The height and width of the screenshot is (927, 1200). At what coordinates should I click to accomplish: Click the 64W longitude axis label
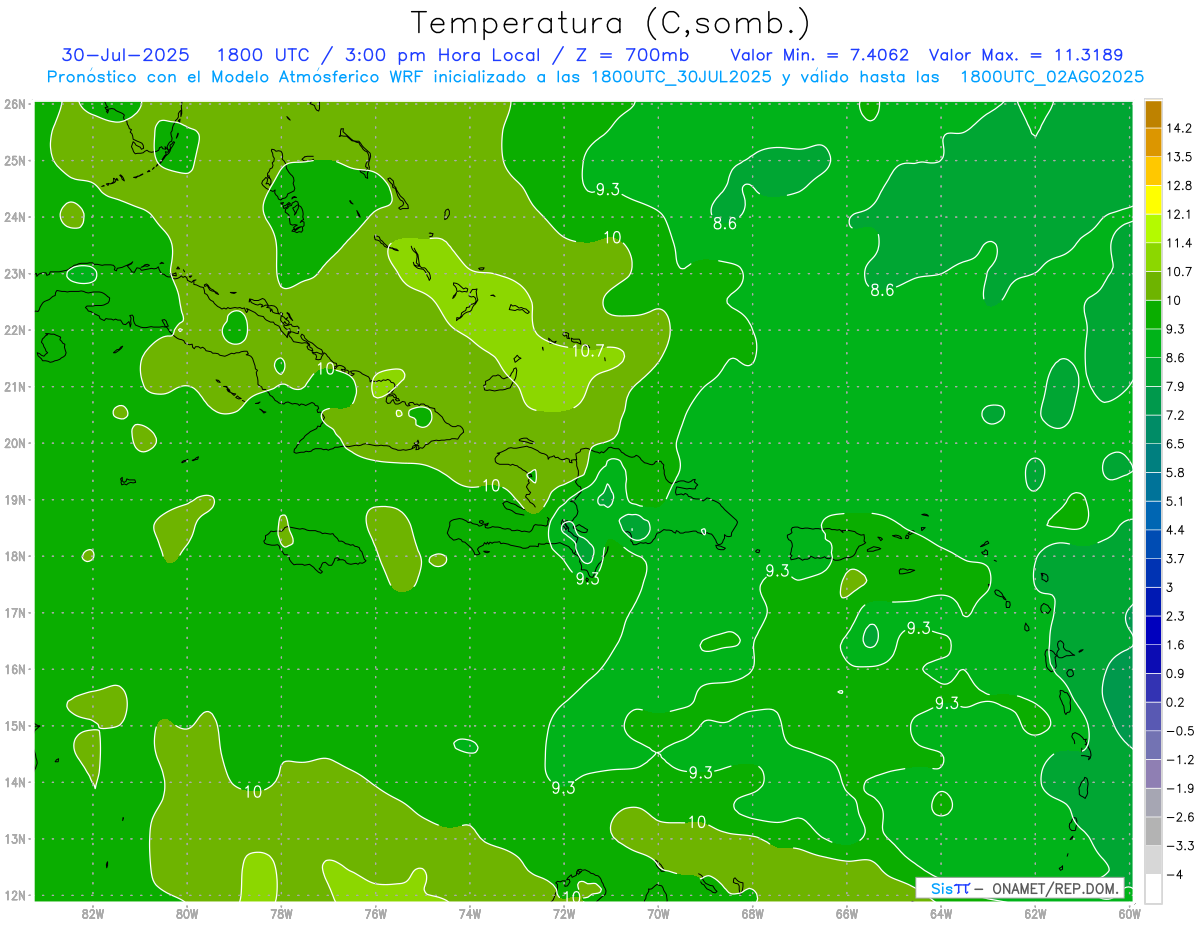pyautogui.click(x=941, y=913)
